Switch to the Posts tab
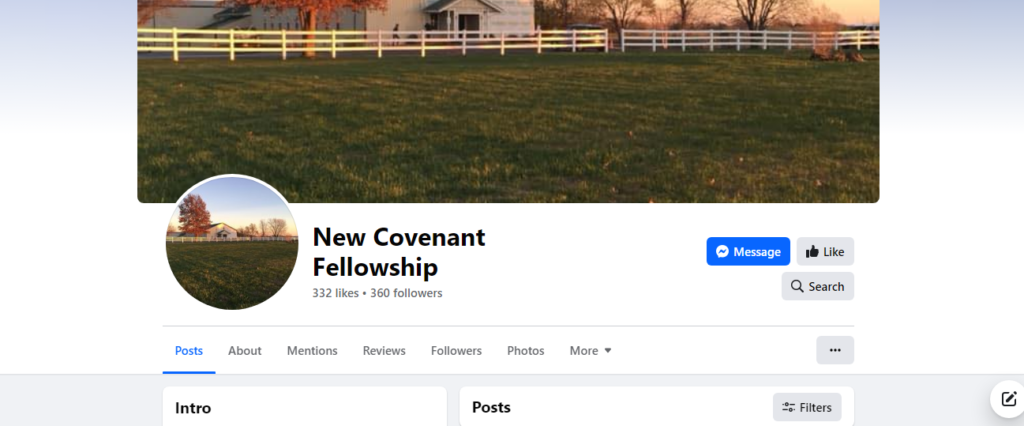 (x=189, y=351)
